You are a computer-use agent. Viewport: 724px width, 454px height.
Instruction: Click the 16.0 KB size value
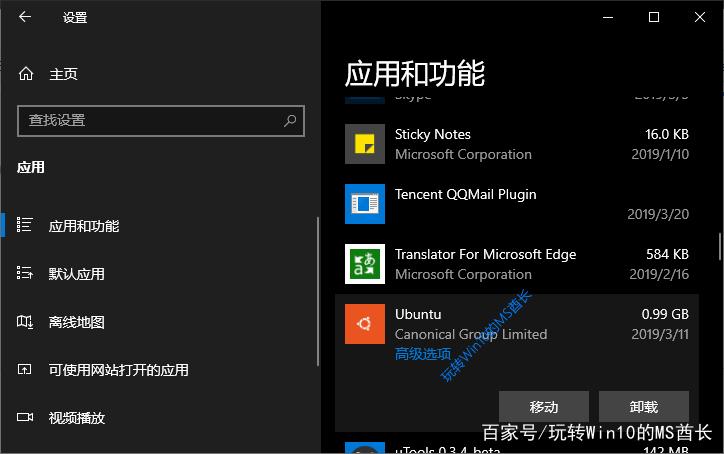(x=667, y=134)
